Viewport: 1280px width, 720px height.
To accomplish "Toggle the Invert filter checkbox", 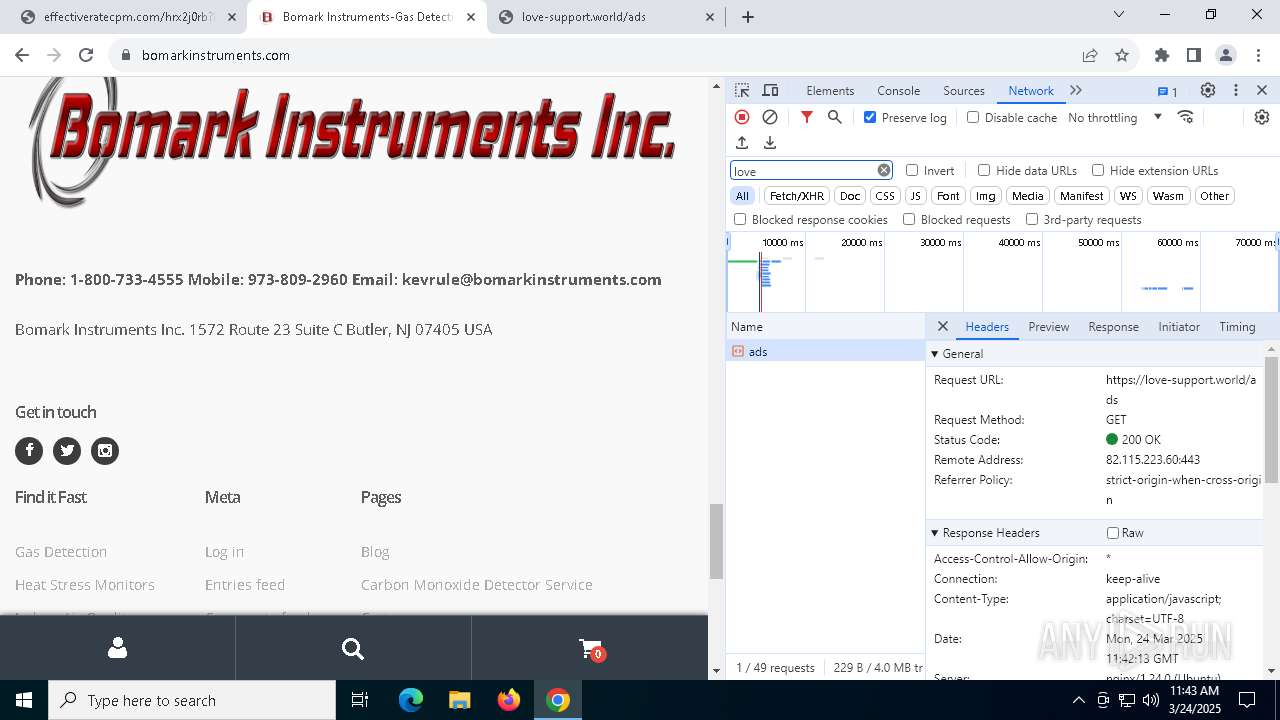I will [912, 170].
